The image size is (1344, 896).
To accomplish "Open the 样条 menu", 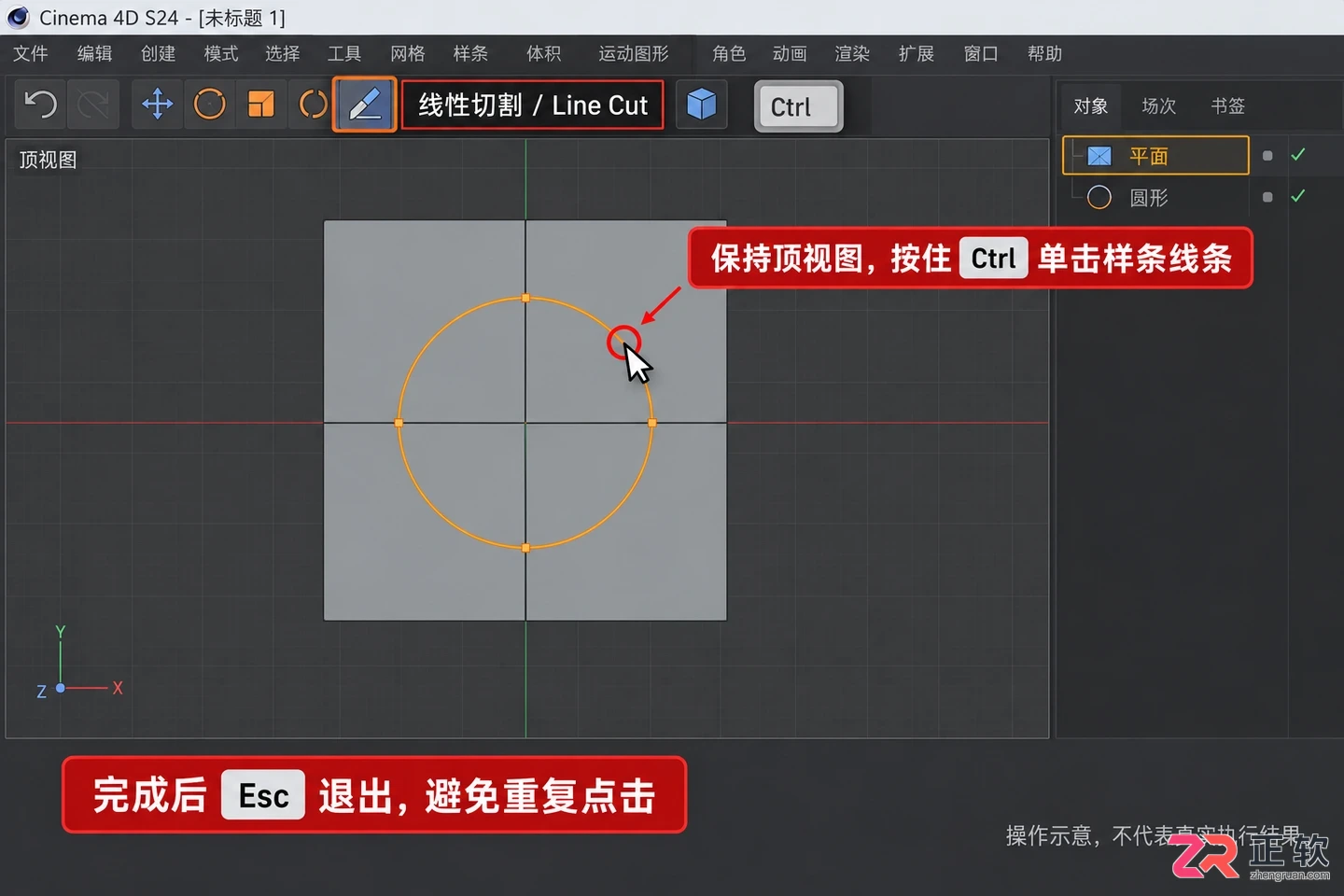I will [470, 53].
